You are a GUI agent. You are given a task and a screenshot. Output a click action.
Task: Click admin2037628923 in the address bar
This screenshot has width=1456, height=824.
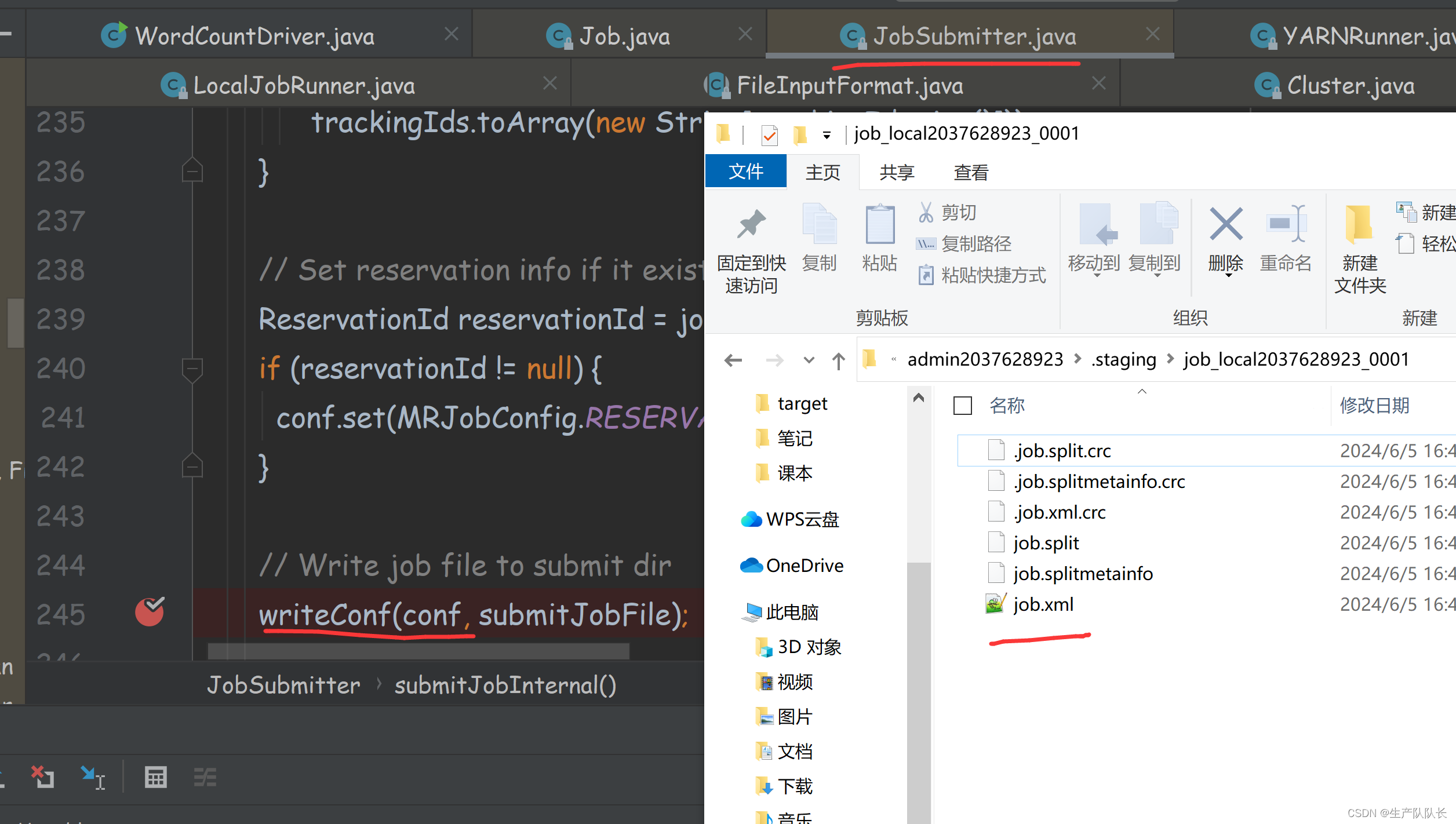[x=985, y=359]
